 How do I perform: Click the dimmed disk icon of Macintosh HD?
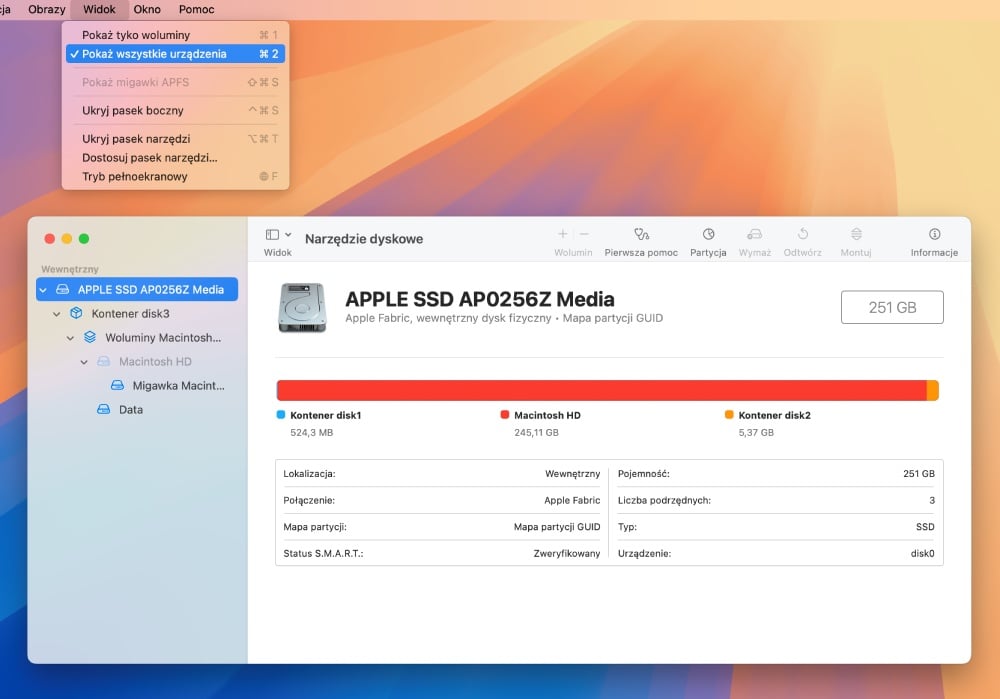[103, 362]
